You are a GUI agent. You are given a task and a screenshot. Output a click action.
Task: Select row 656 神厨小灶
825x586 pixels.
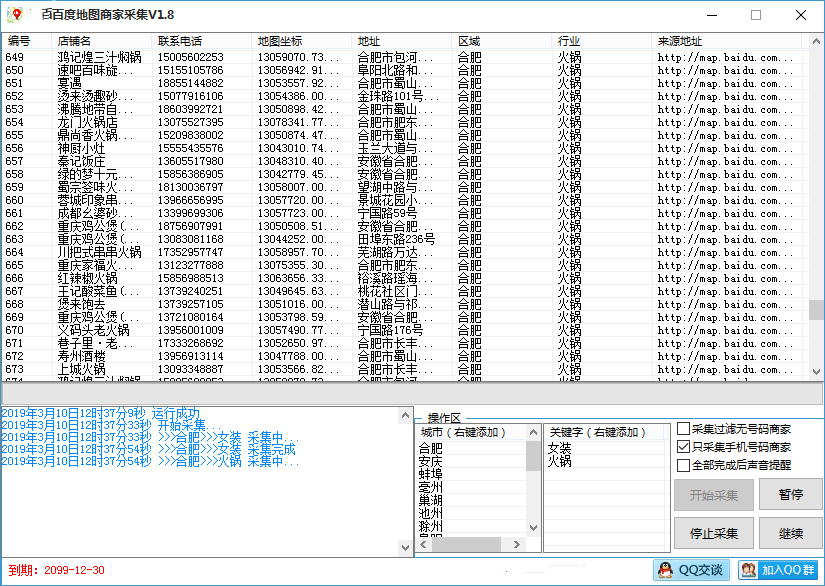coord(403,148)
